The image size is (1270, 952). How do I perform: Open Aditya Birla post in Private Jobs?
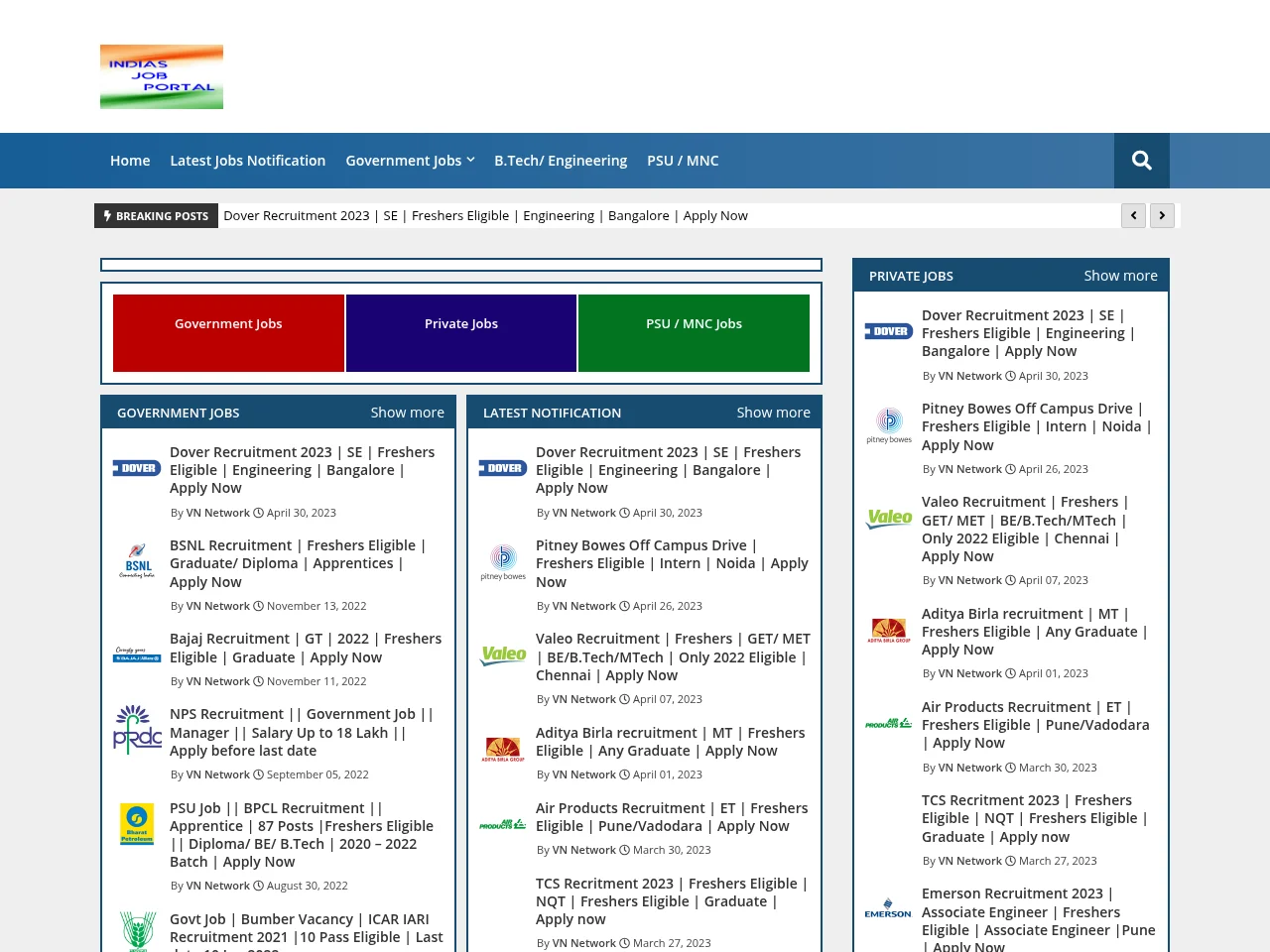(x=1035, y=632)
